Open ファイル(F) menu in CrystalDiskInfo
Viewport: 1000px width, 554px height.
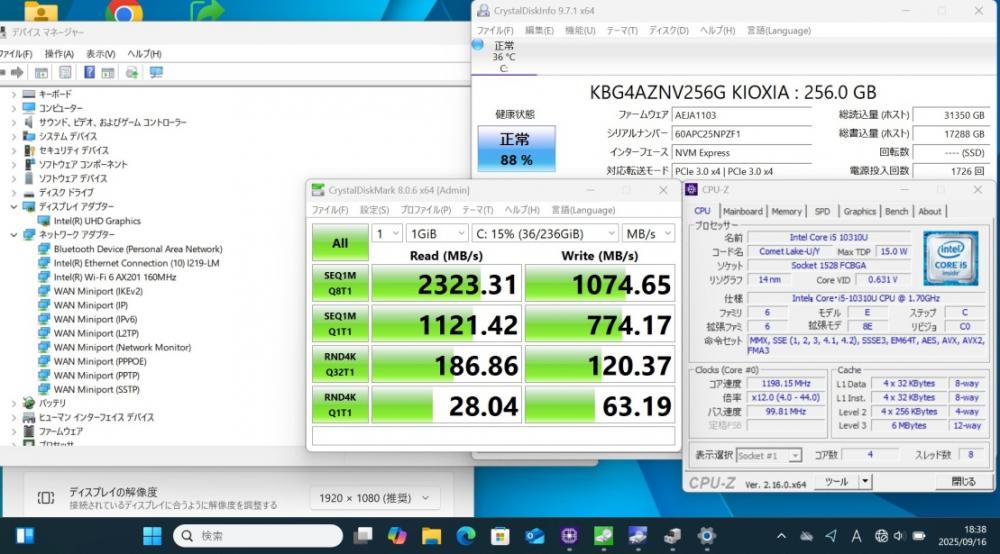coord(495,31)
